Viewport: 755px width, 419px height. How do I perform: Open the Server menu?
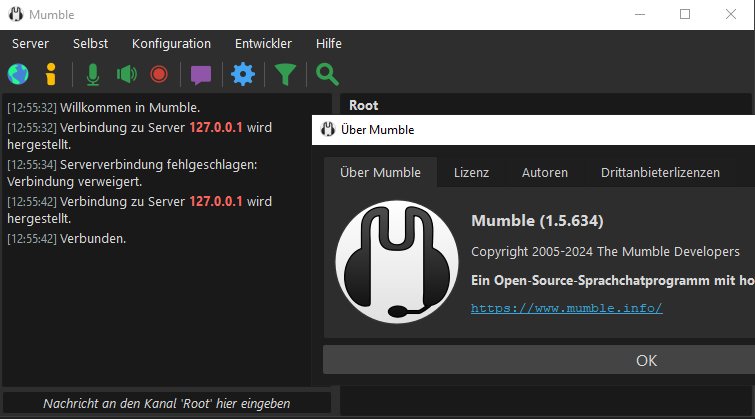(x=30, y=44)
